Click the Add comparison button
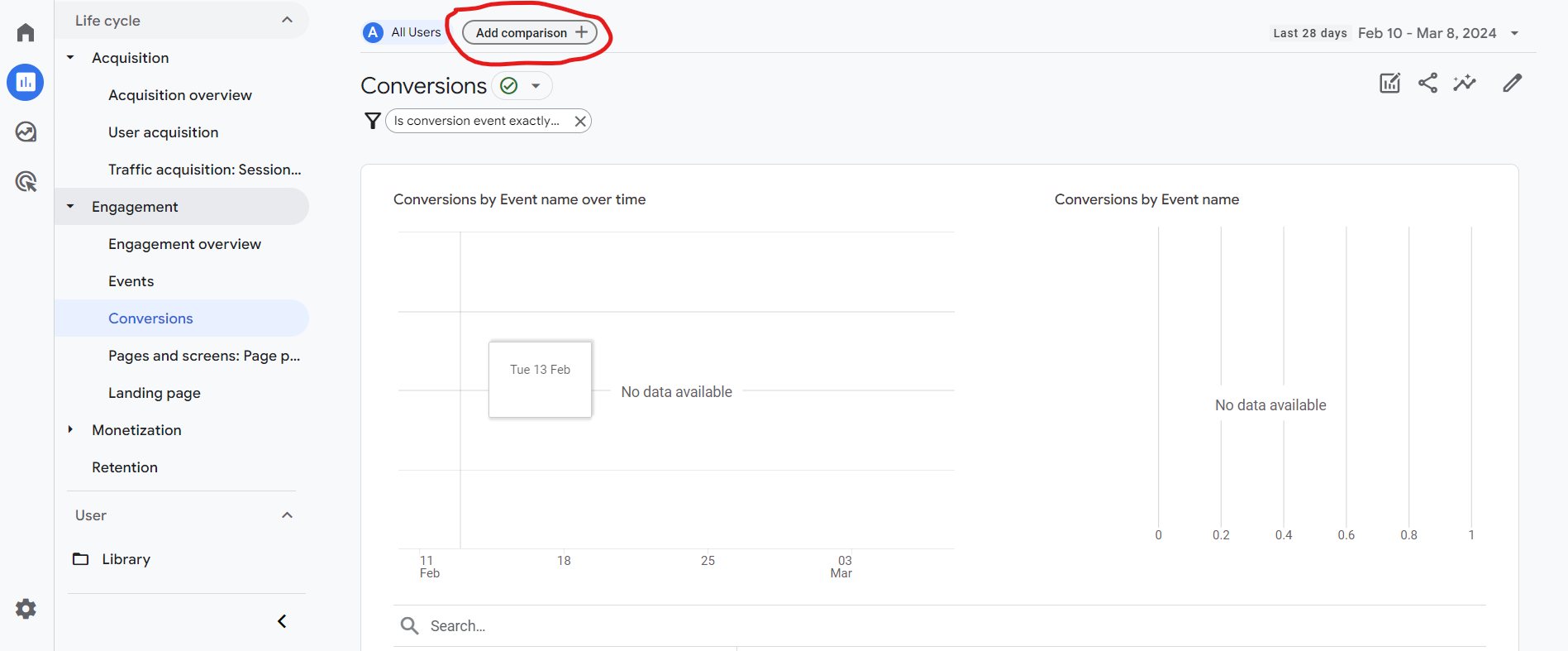 click(530, 33)
